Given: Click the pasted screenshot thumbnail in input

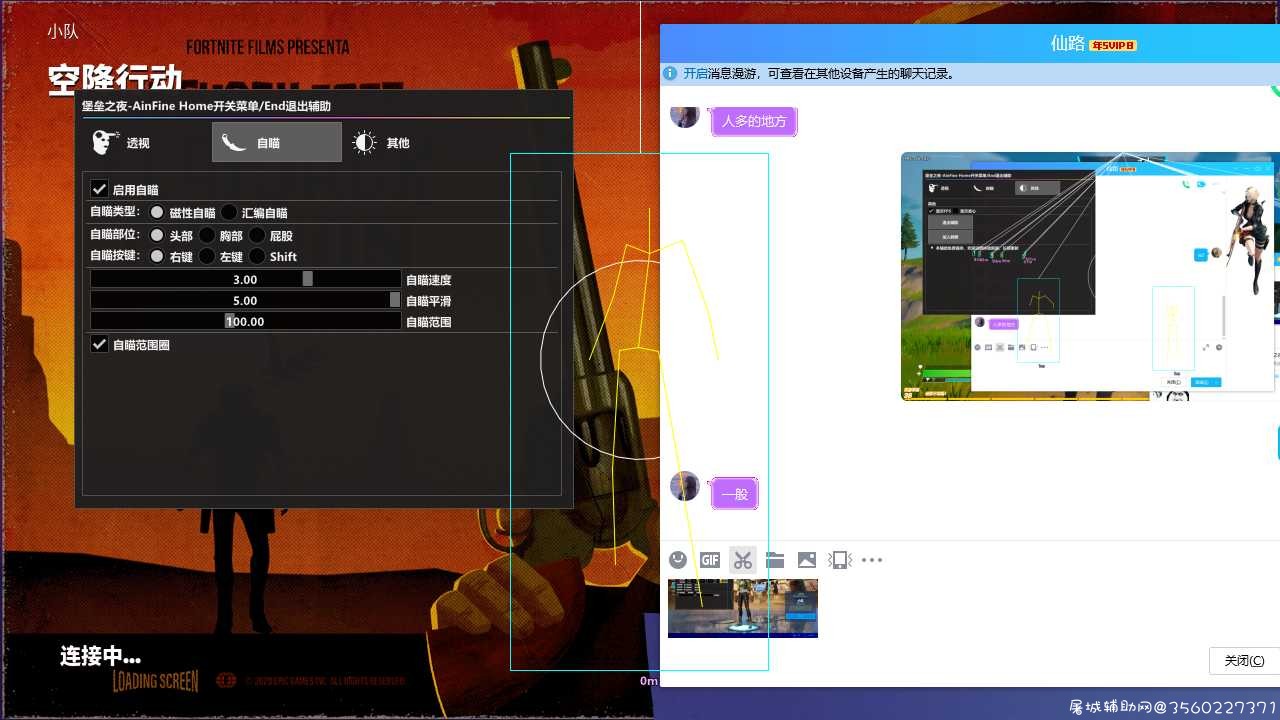Looking at the screenshot, I should pyautogui.click(x=743, y=608).
